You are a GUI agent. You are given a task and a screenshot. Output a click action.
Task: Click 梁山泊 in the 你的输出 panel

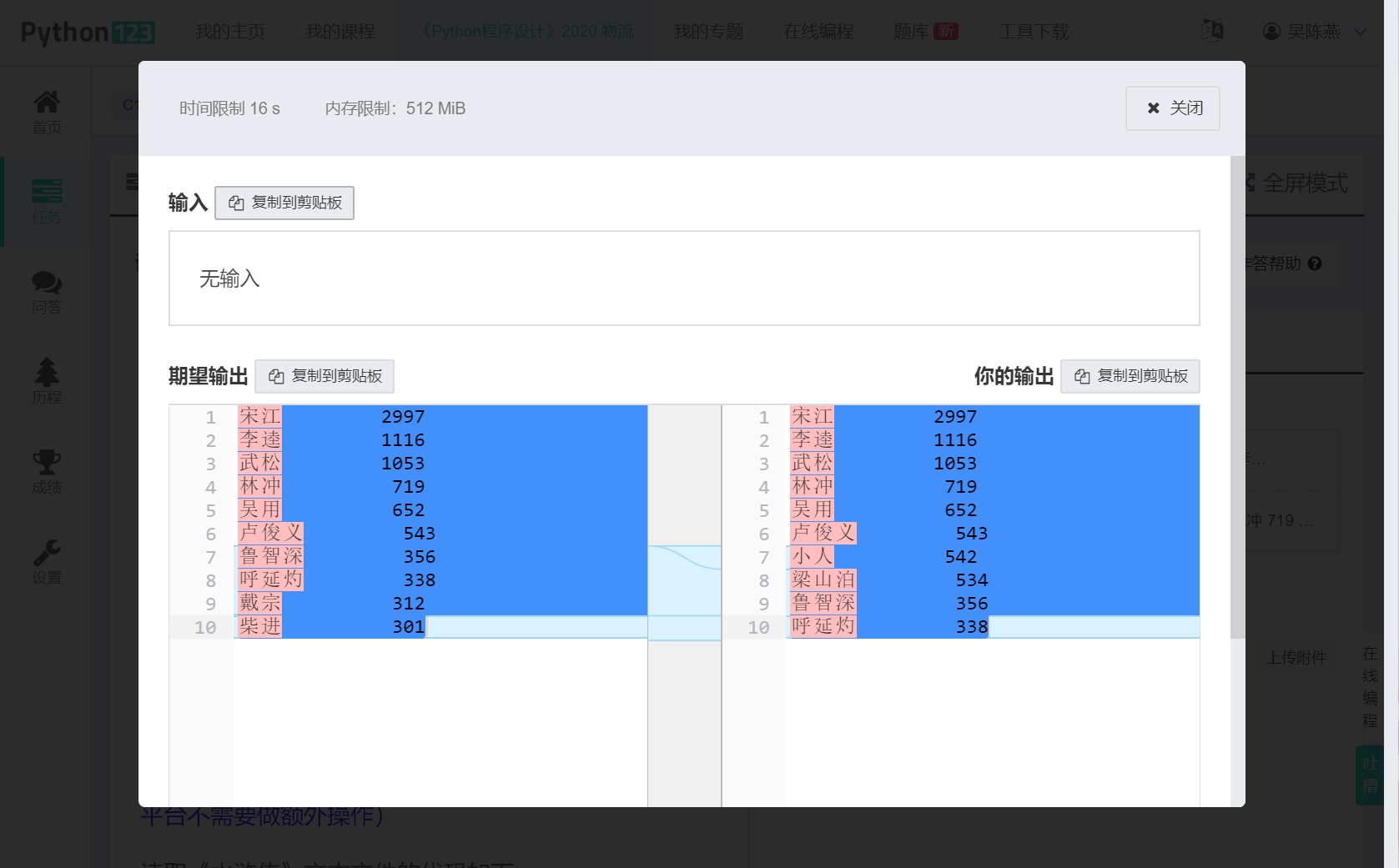click(823, 580)
